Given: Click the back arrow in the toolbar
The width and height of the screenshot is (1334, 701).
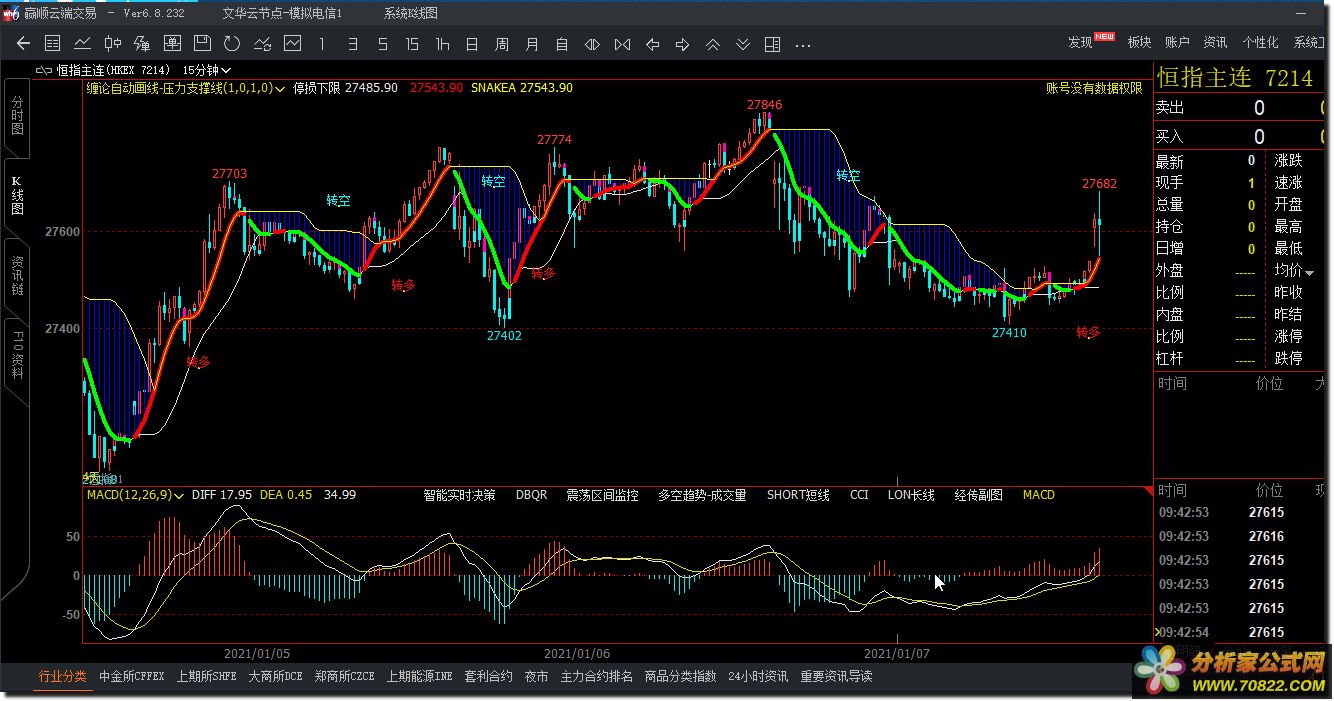Looking at the screenshot, I should tap(24, 44).
